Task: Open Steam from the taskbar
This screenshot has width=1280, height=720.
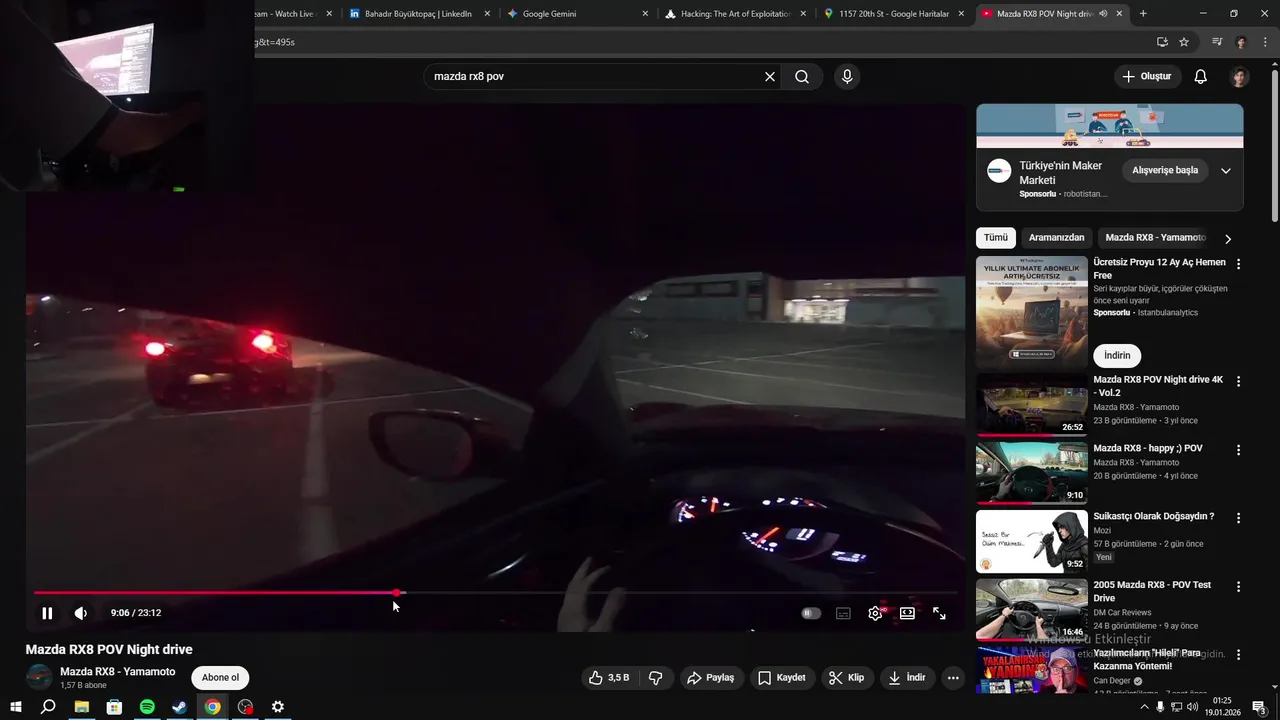Action: coord(180,707)
